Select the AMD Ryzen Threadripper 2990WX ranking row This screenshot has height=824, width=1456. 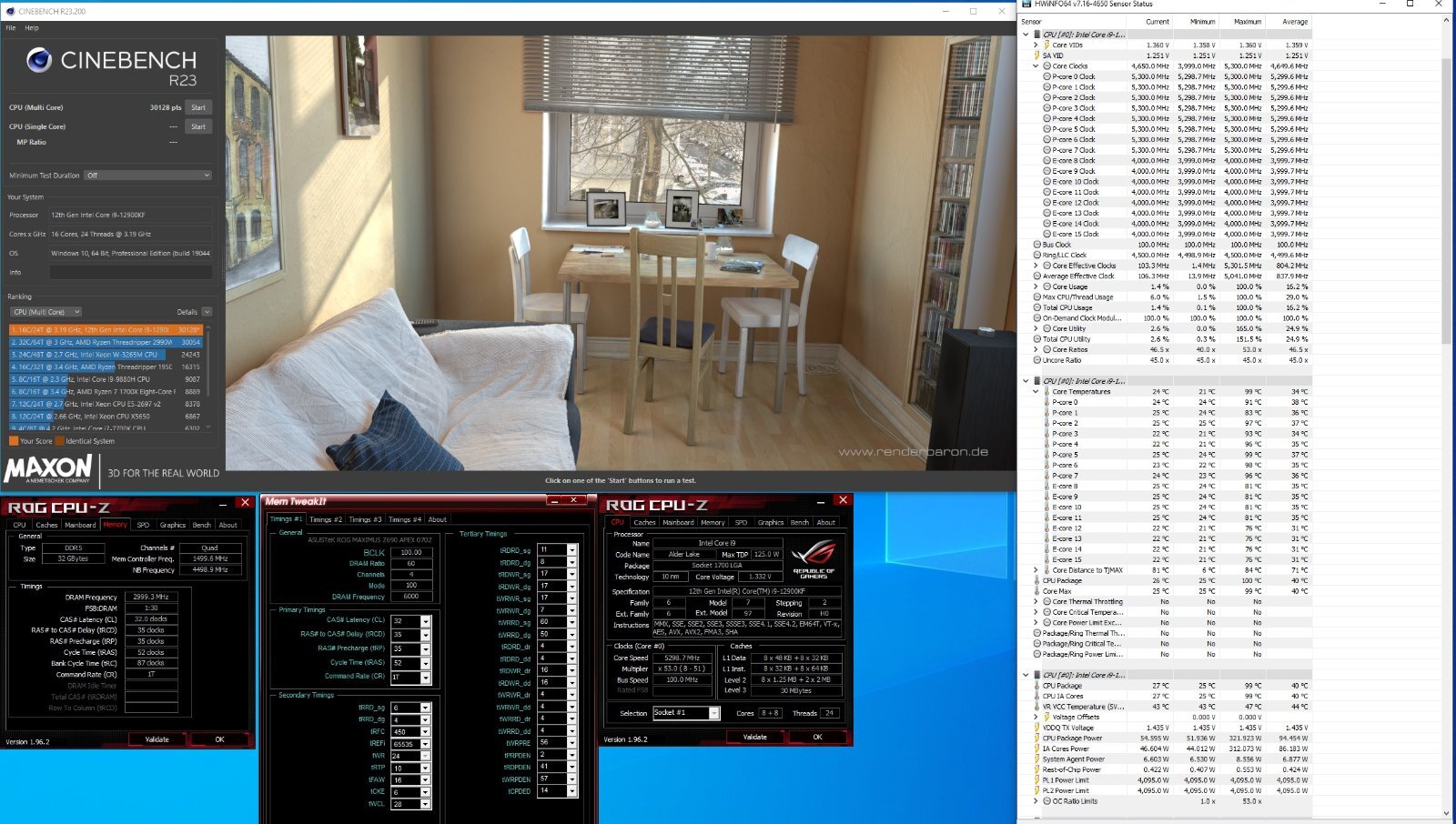coord(106,342)
